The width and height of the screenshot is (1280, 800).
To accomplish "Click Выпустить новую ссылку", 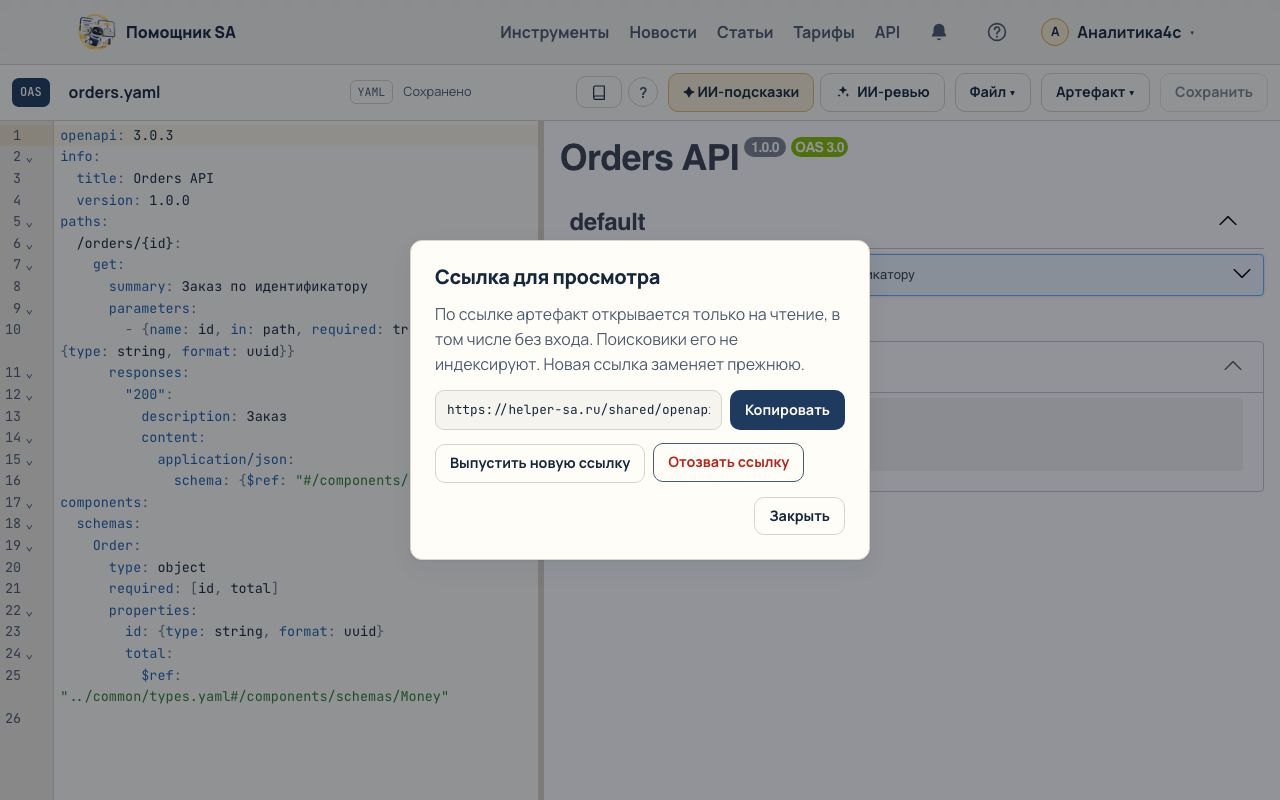I will click(x=540, y=463).
